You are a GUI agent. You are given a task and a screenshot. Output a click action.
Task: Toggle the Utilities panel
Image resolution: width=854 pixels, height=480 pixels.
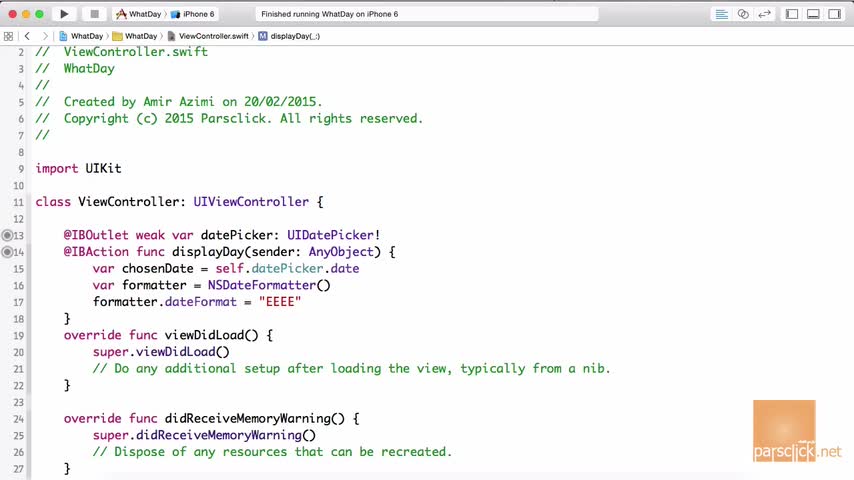point(834,14)
